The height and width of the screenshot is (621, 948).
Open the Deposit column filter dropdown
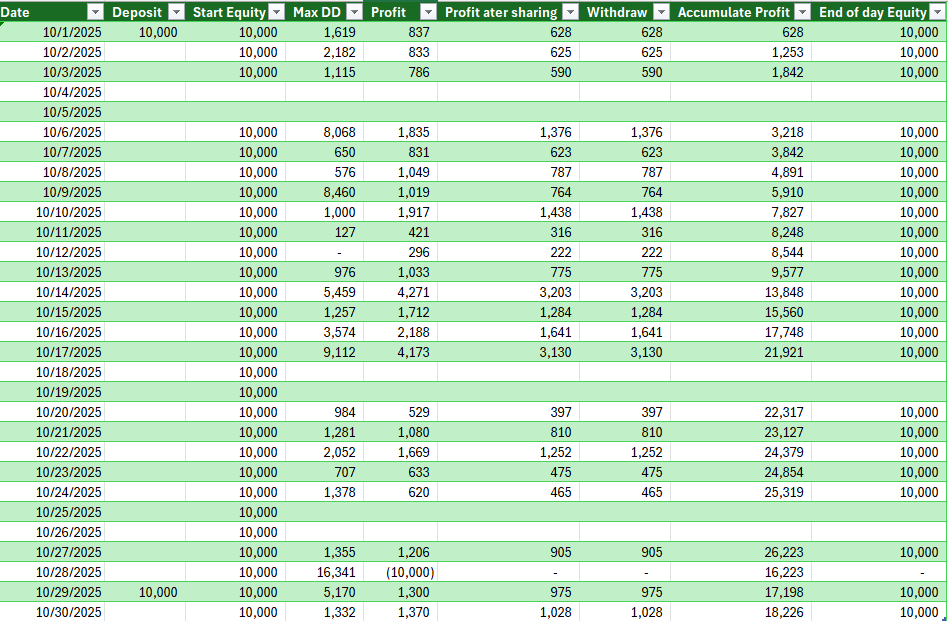pyautogui.click(x=176, y=12)
